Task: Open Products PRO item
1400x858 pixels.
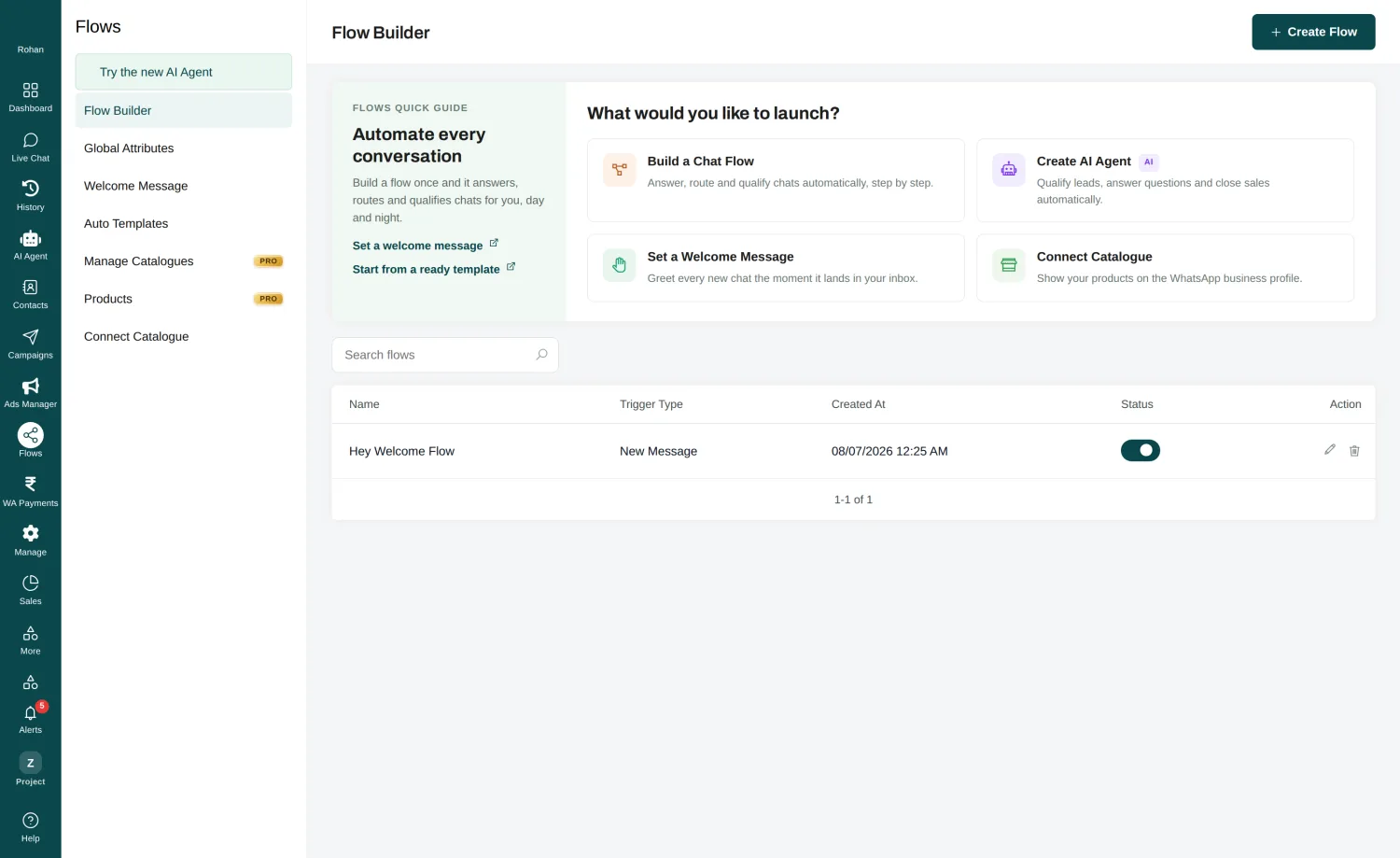Action: click(183, 299)
